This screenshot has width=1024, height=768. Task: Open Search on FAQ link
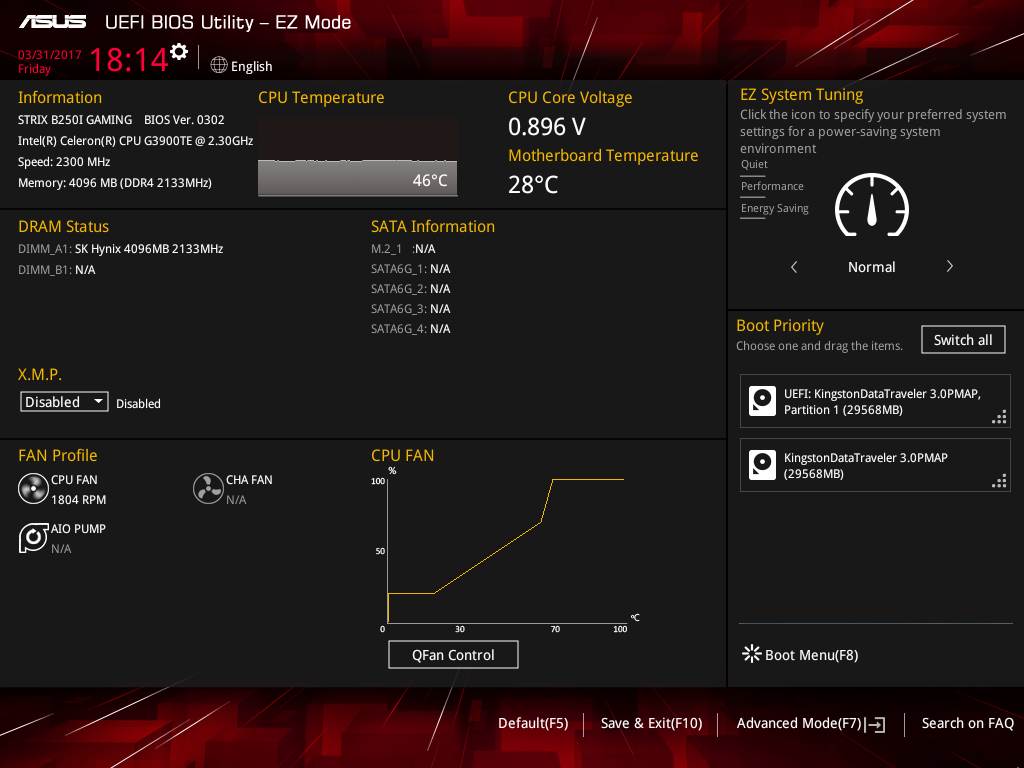point(967,724)
